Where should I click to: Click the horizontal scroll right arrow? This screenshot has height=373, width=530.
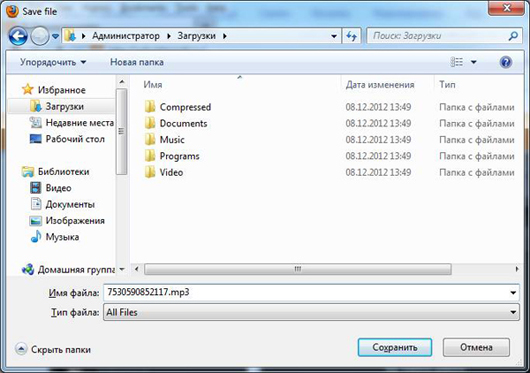click(x=516, y=269)
